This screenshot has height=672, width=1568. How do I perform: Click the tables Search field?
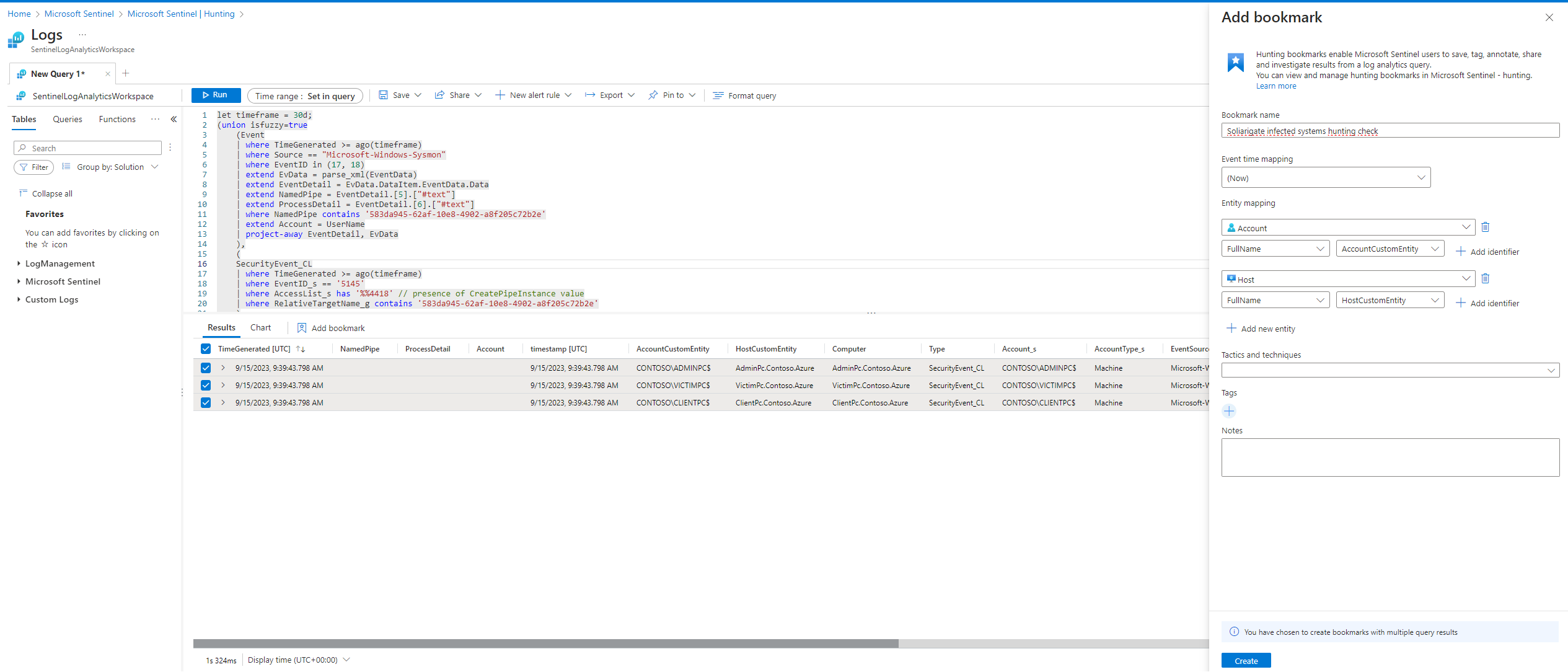coord(87,148)
